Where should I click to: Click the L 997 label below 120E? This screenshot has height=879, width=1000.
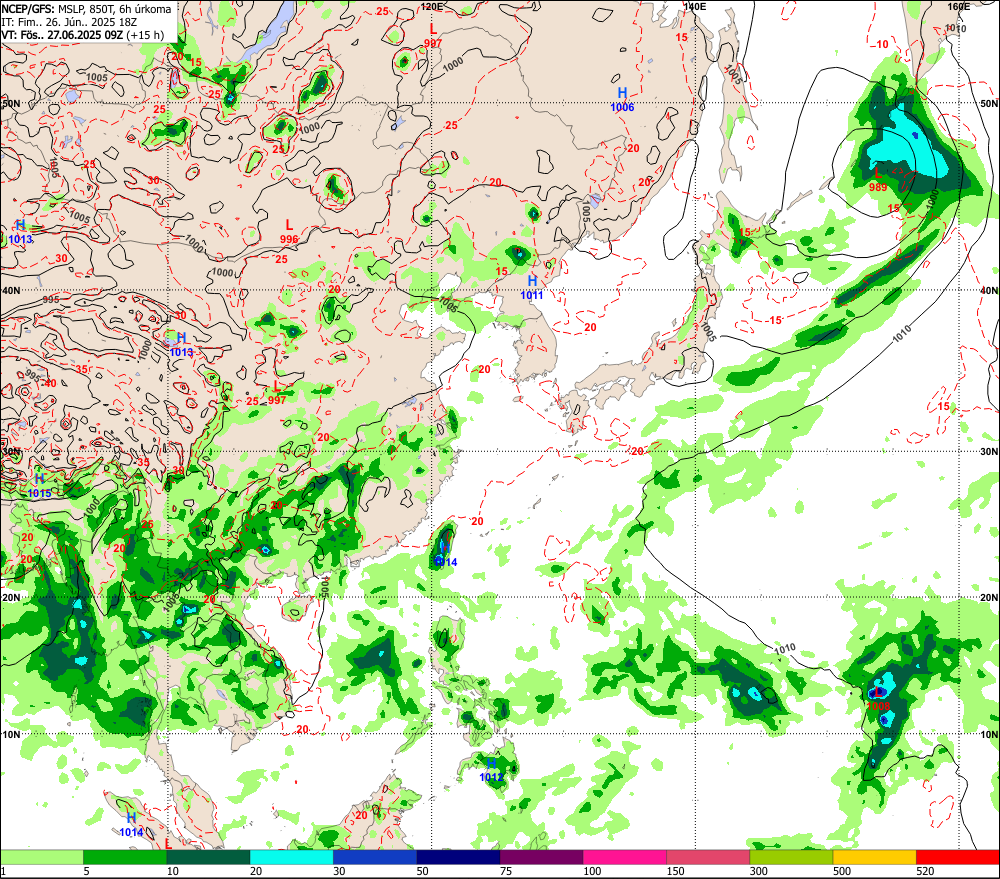(433, 36)
